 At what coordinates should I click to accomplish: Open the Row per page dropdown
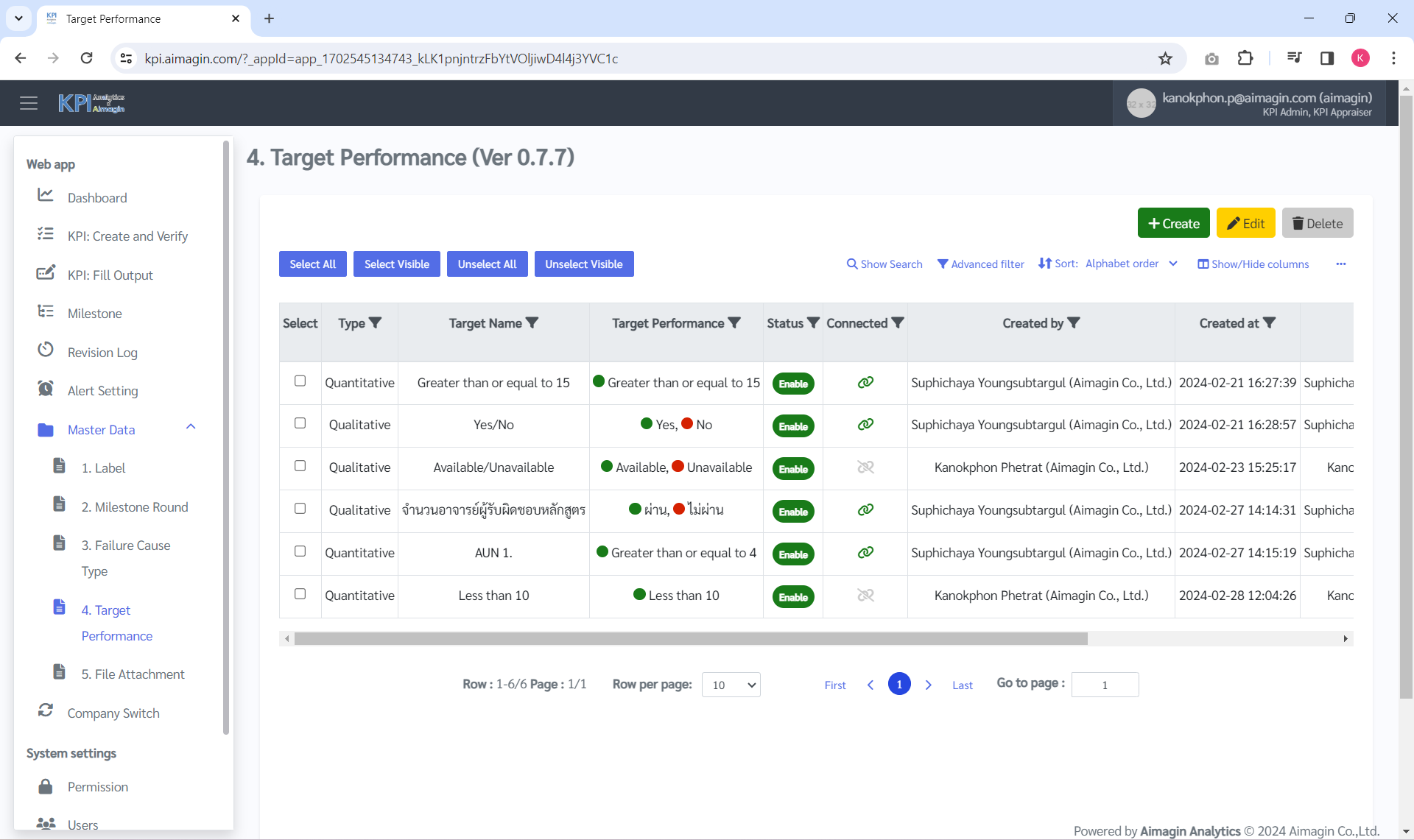pos(731,684)
